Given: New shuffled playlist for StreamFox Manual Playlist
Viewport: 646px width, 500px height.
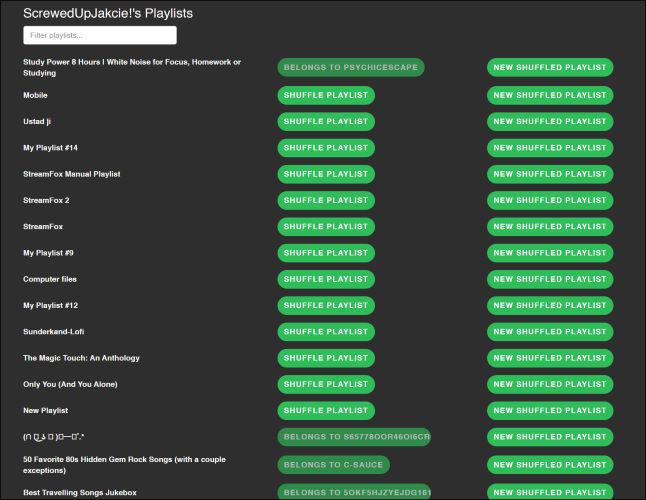Looking at the screenshot, I should click(x=550, y=174).
